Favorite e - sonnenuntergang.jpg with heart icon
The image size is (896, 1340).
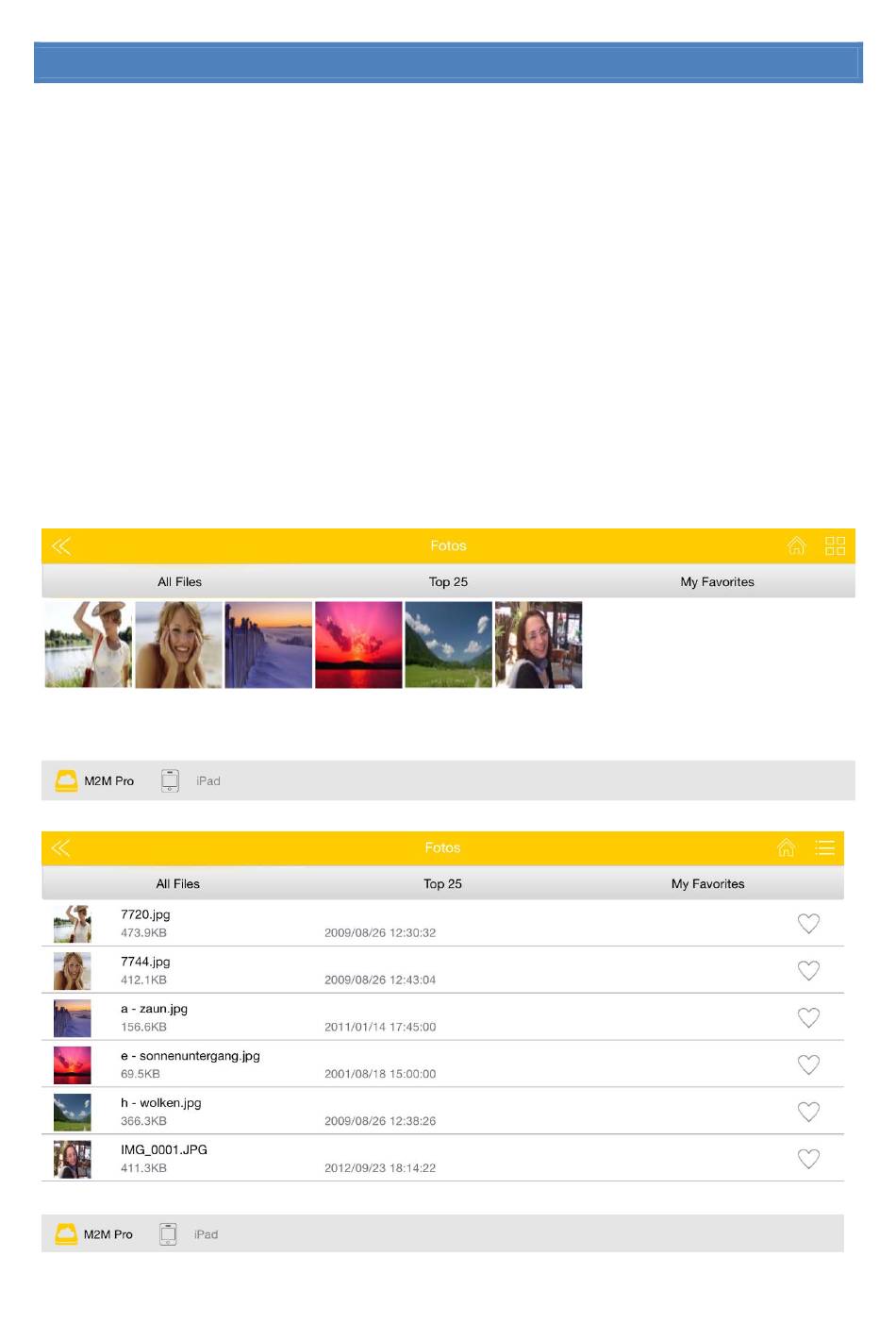(808, 1065)
